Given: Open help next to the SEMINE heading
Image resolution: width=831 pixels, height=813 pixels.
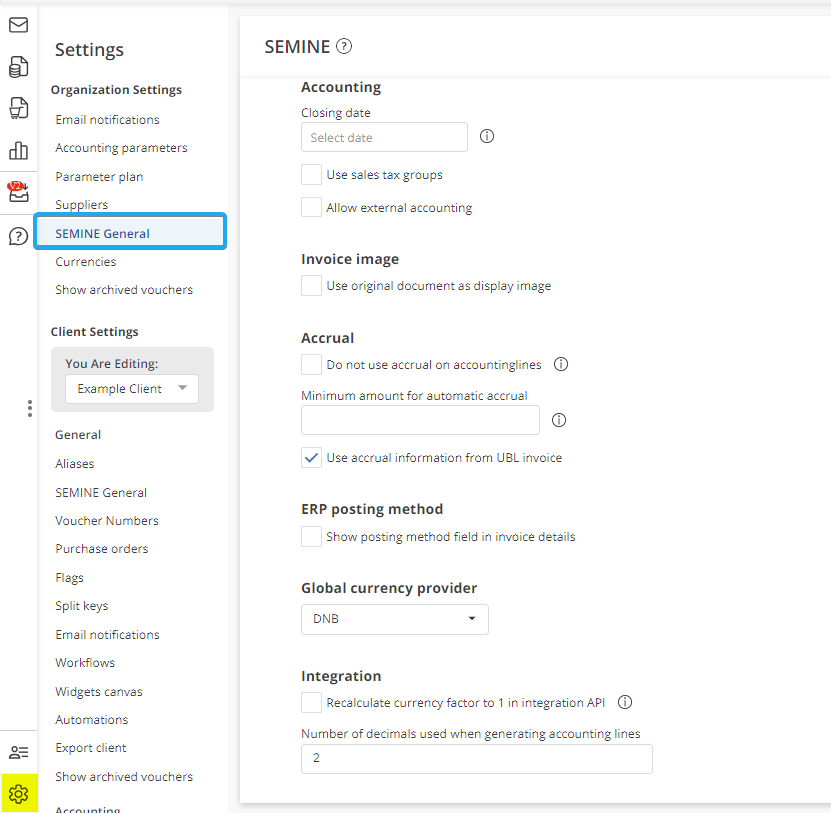Looking at the screenshot, I should pos(345,46).
